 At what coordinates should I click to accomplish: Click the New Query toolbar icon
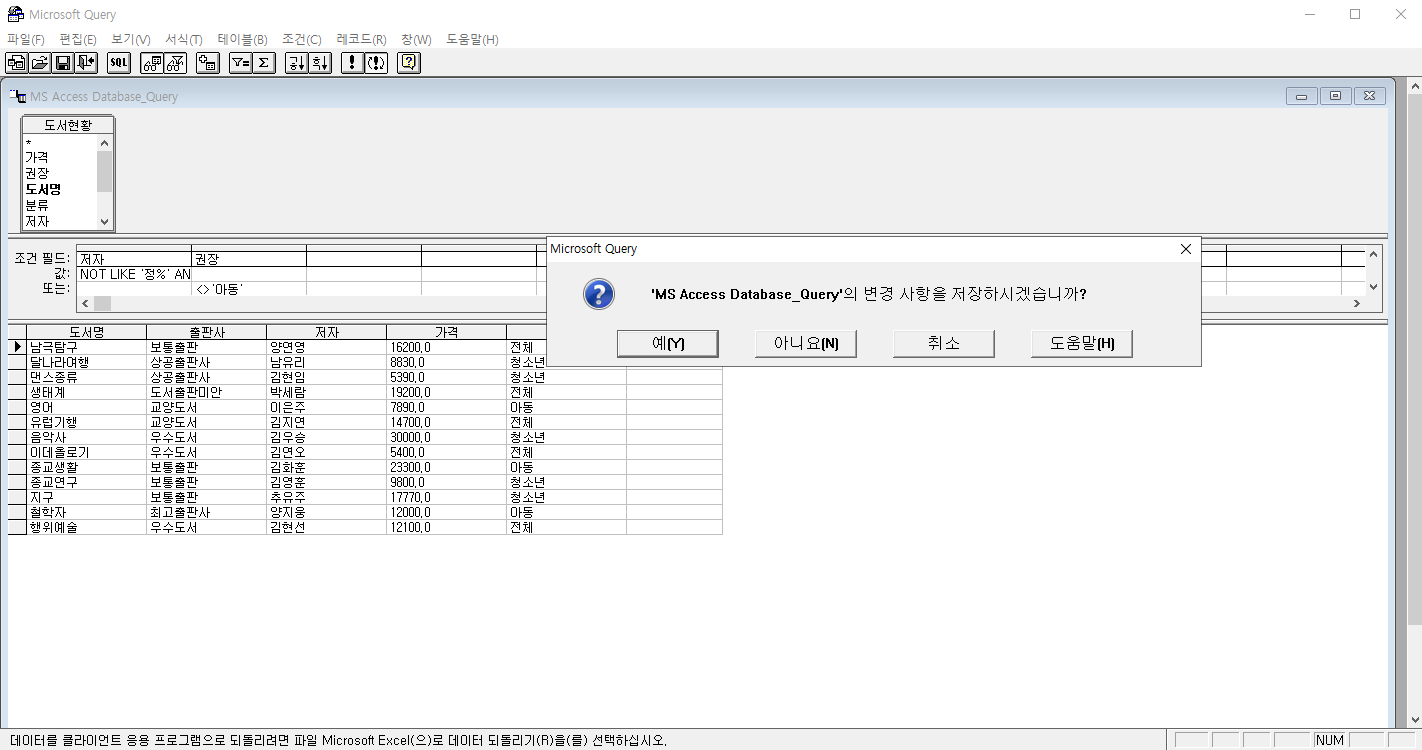[x=16, y=63]
